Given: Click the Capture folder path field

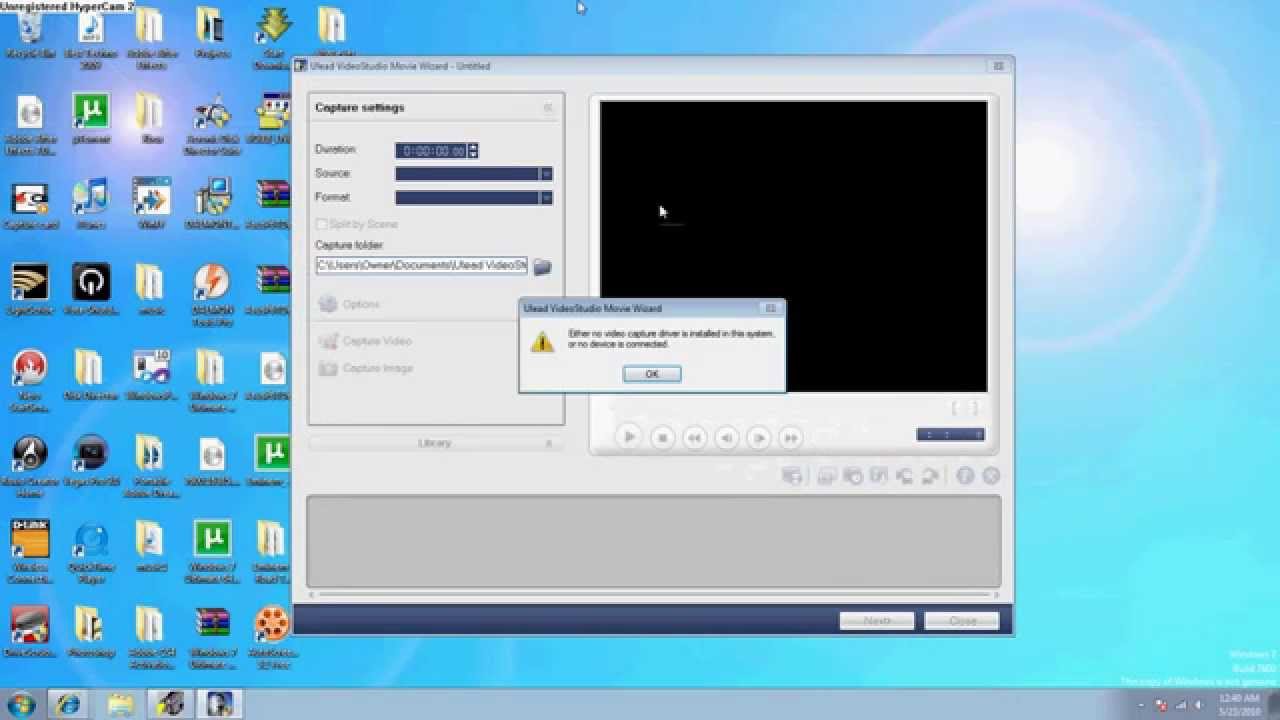Looking at the screenshot, I should [x=421, y=265].
